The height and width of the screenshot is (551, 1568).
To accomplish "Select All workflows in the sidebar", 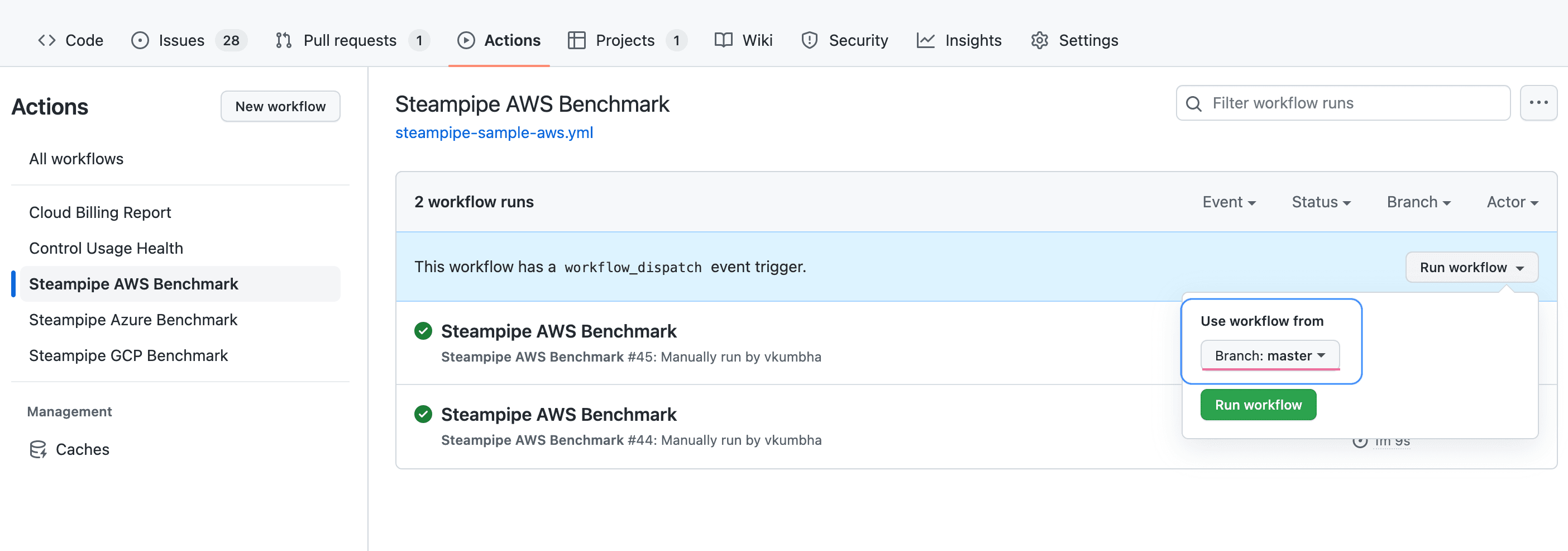I will (x=76, y=159).
